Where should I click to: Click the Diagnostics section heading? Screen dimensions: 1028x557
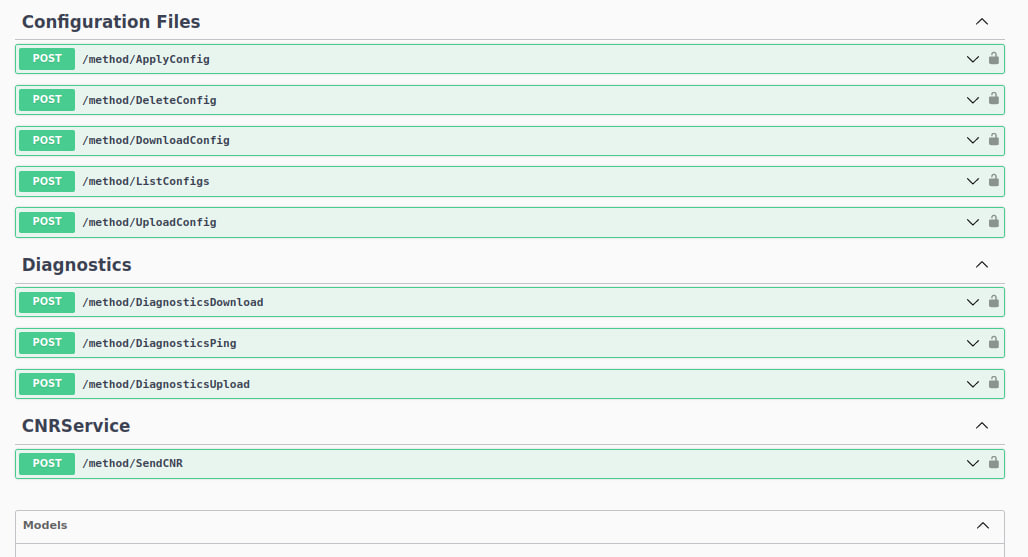[77, 265]
